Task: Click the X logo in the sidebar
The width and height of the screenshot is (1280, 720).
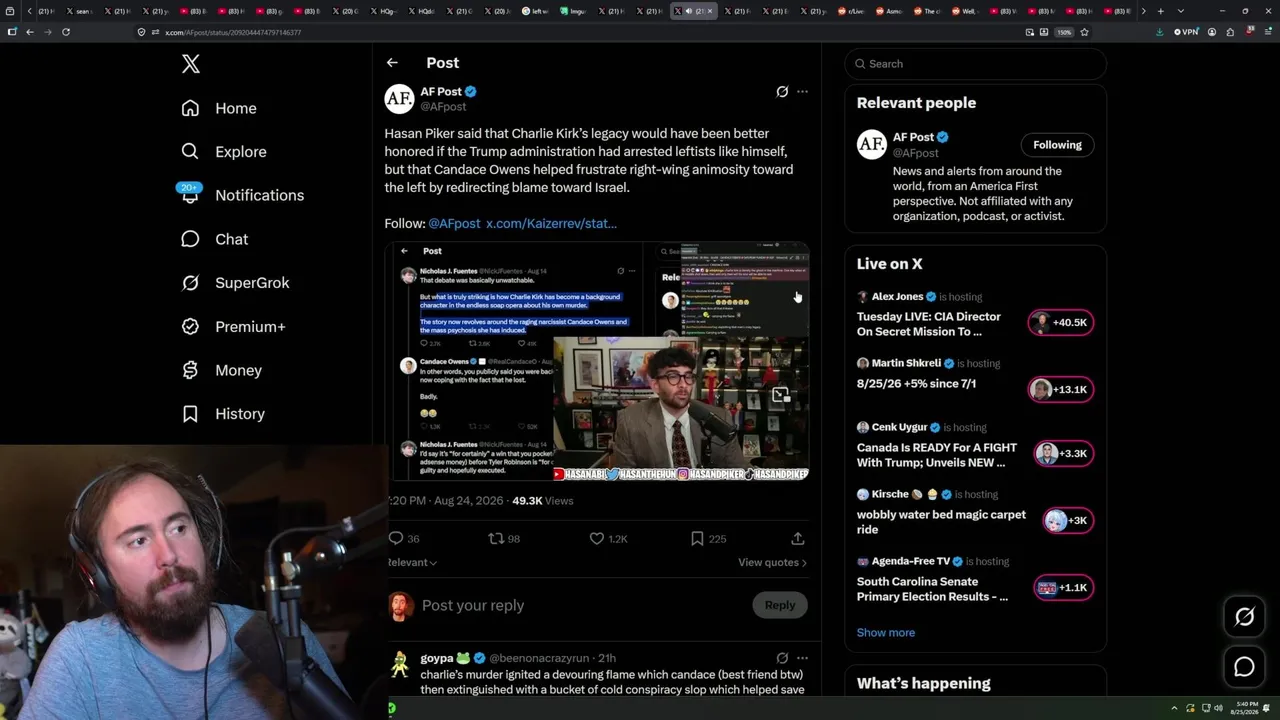Action: (191, 64)
